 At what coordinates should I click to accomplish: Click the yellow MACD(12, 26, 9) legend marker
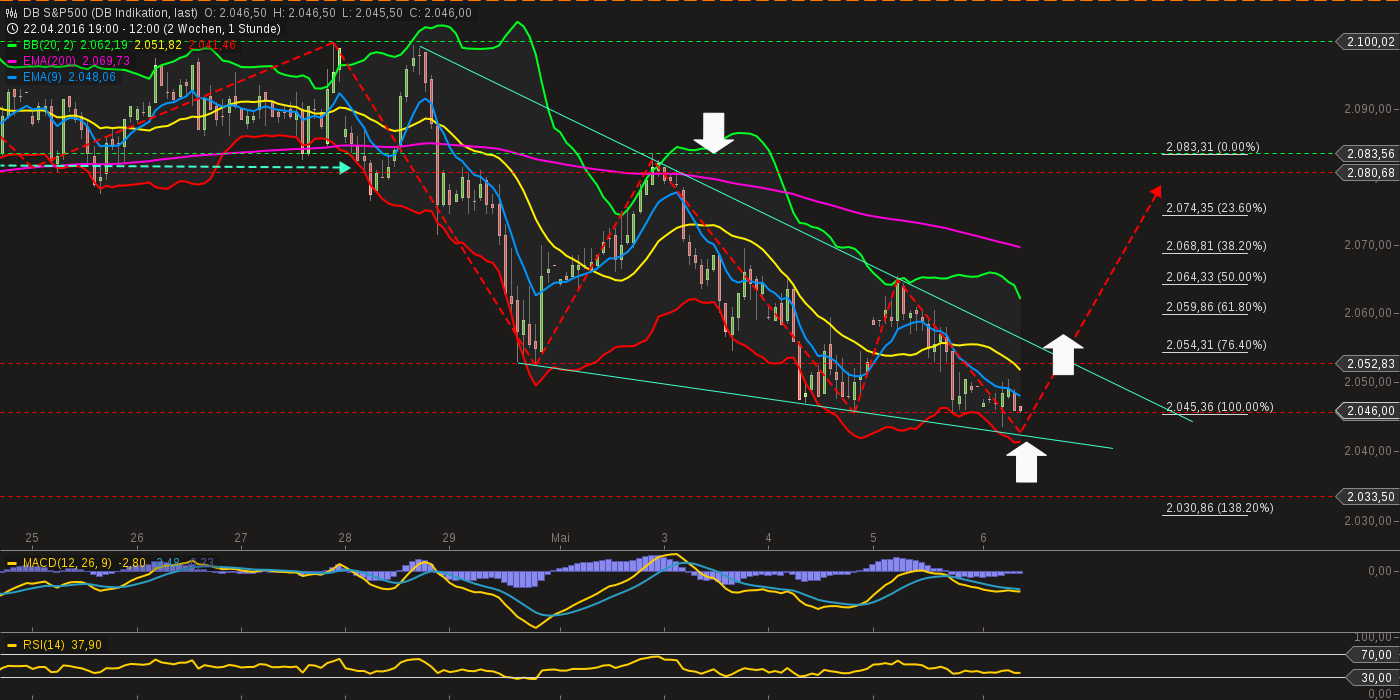point(12,563)
